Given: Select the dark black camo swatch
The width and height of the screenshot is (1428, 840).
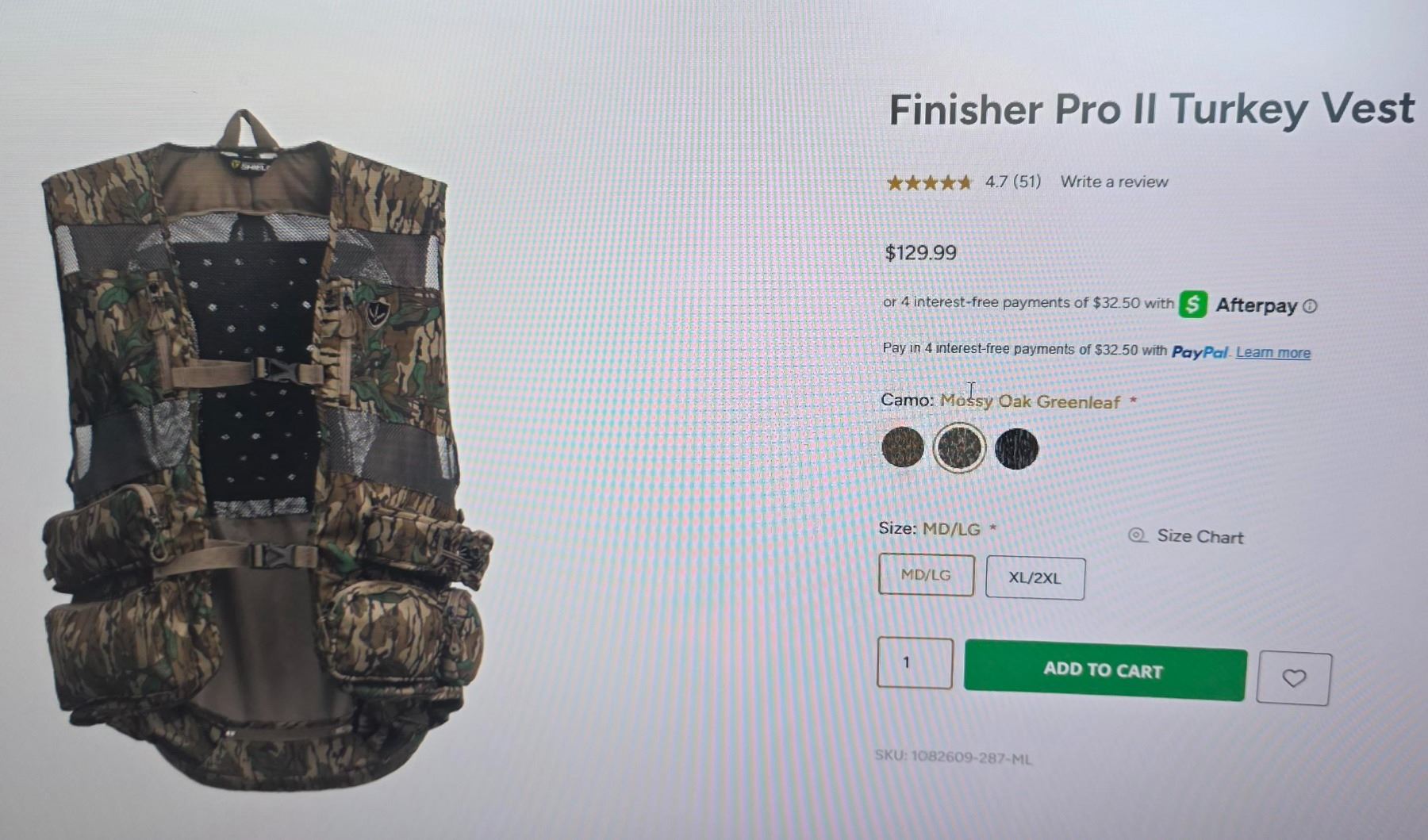Looking at the screenshot, I should point(1016,449).
